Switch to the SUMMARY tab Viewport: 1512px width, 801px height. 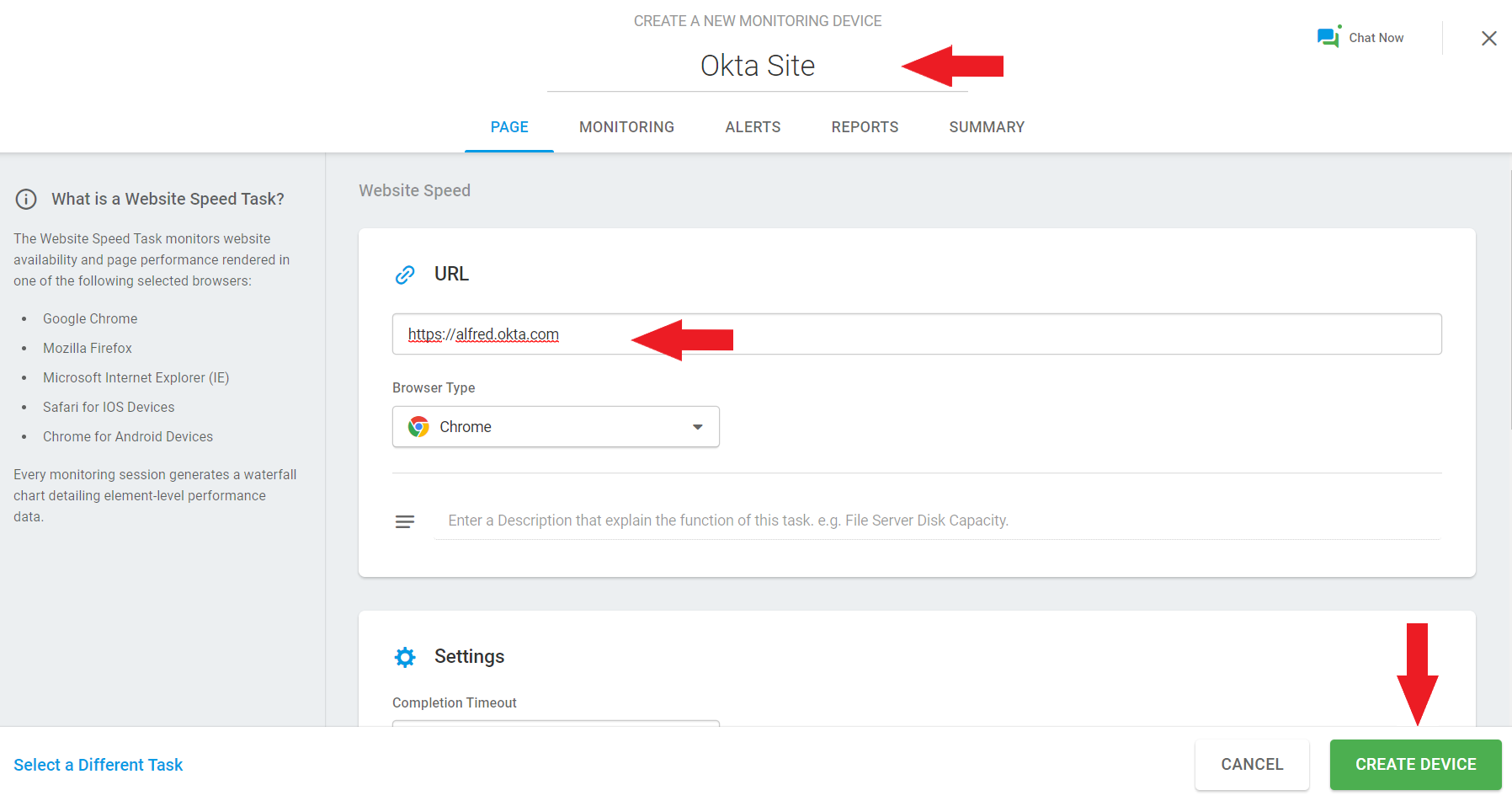coord(987,126)
